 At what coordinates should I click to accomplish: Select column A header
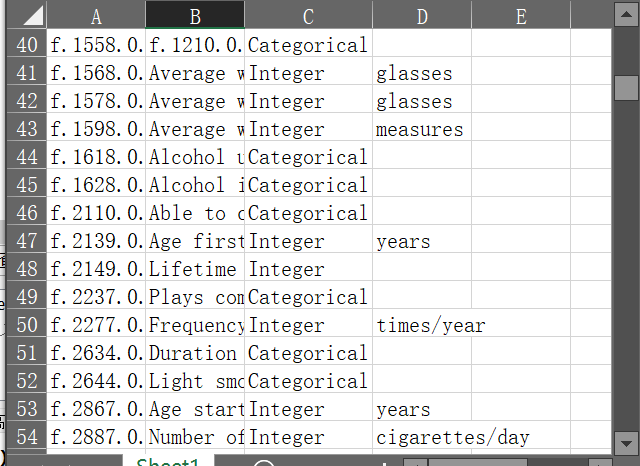point(96,16)
